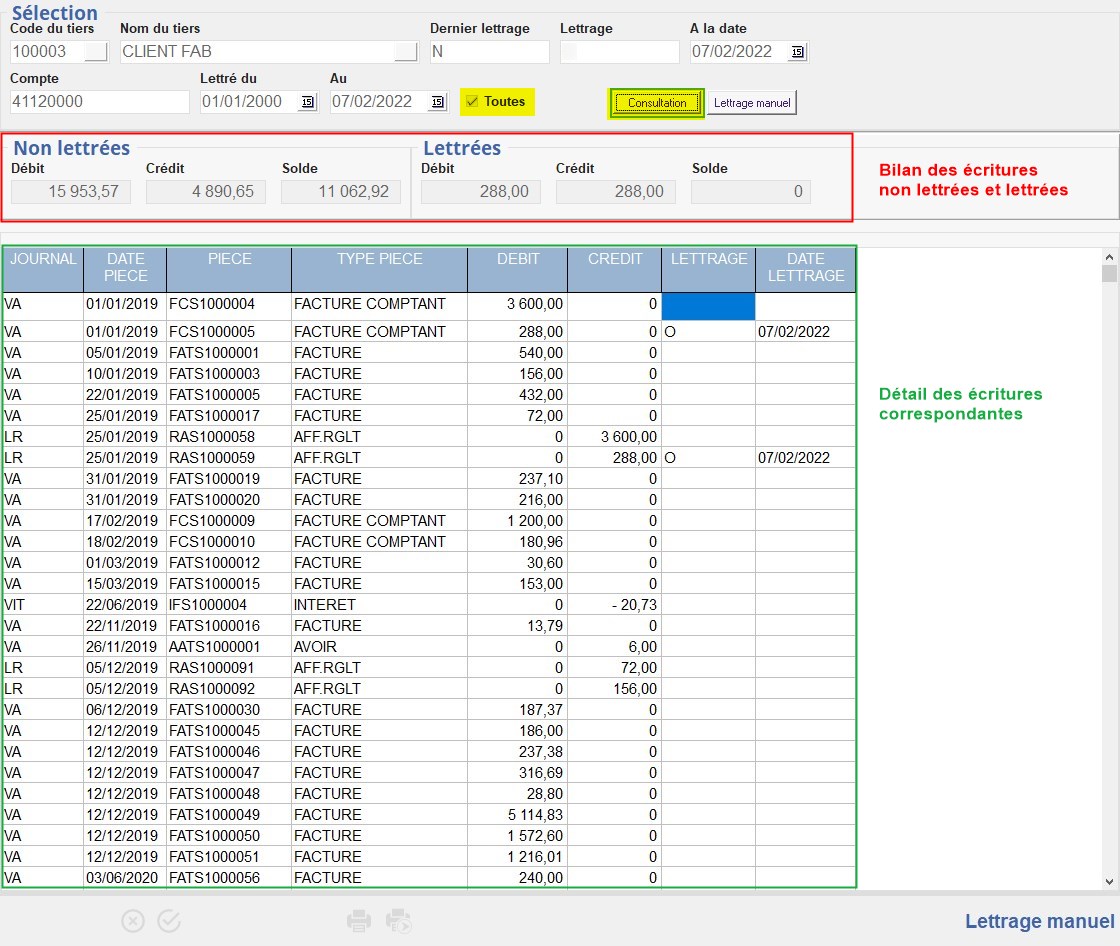This screenshot has height=946, width=1120.
Task: Open the 'Nom du tiers' lookup button
Action: pos(405,52)
